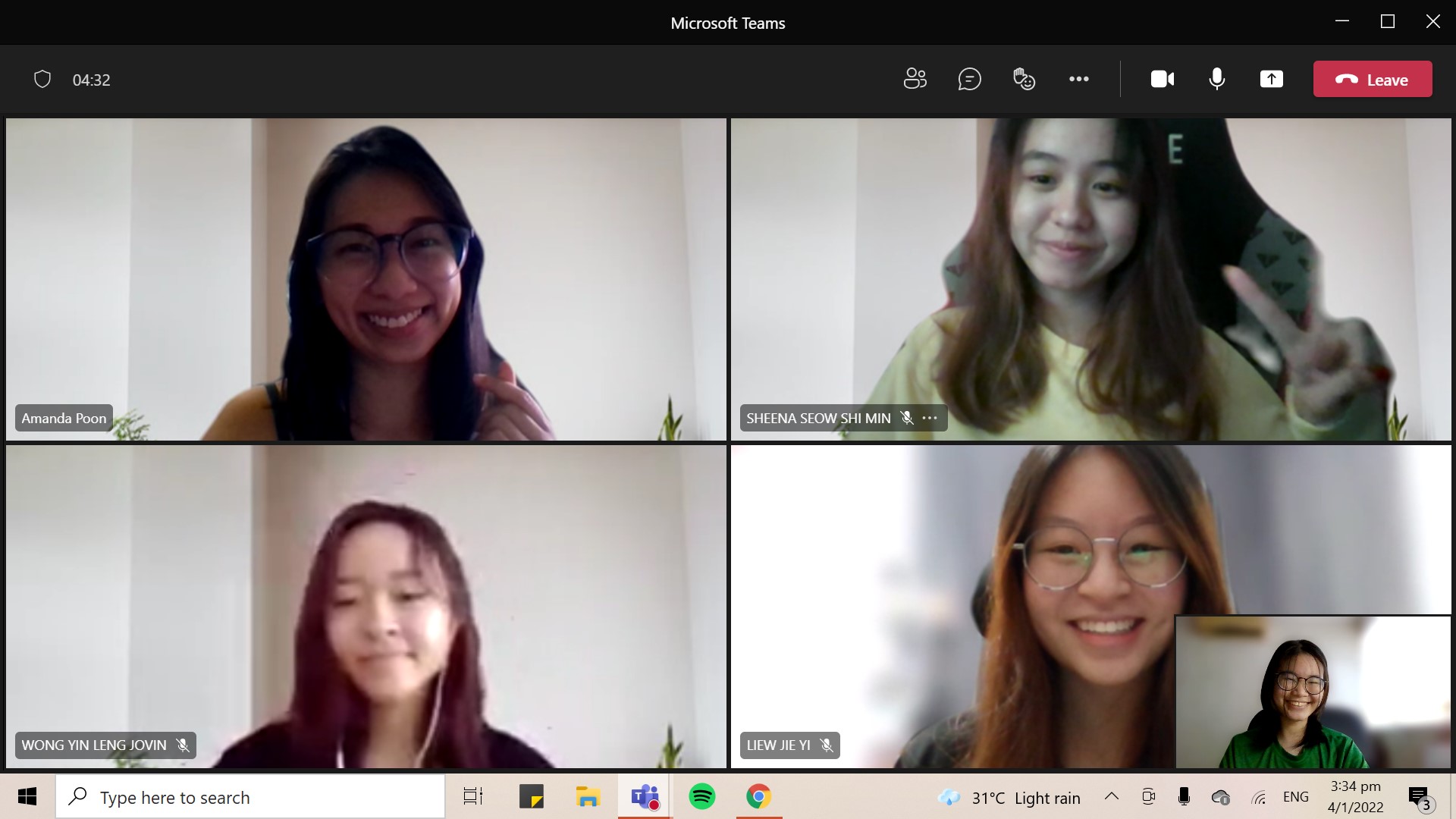Viewport: 1456px width, 819px height.
Task: Open Task View on the taskbar
Action: click(x=472, y=797)
